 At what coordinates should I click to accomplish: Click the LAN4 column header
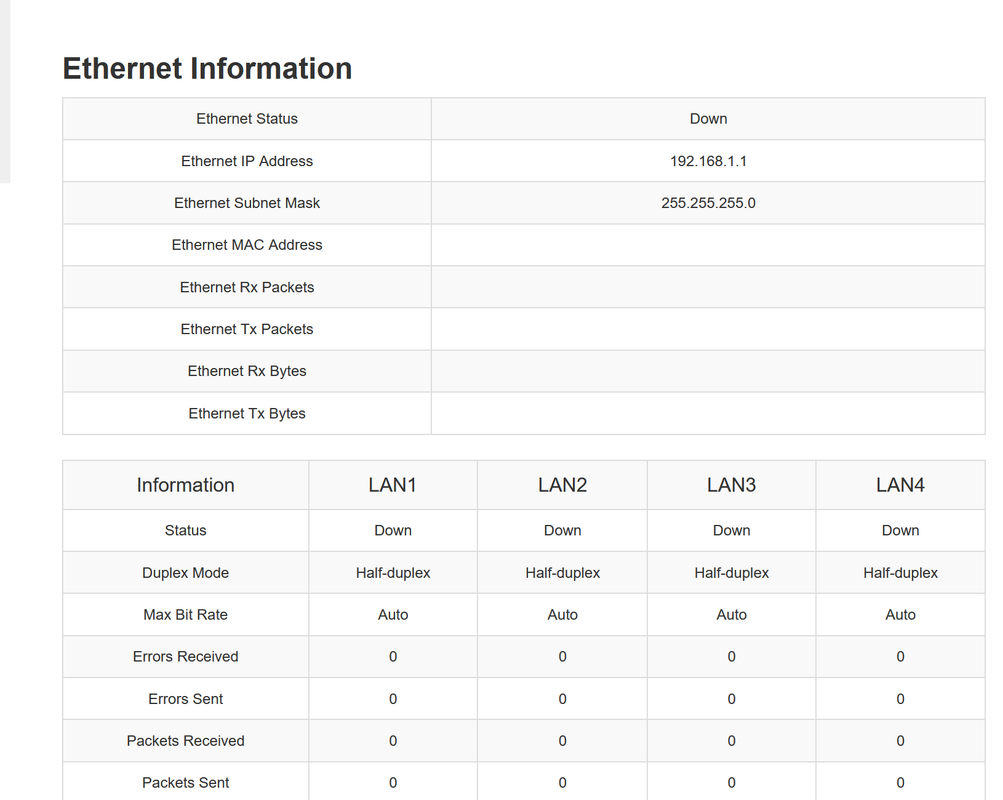click(900, 485)
